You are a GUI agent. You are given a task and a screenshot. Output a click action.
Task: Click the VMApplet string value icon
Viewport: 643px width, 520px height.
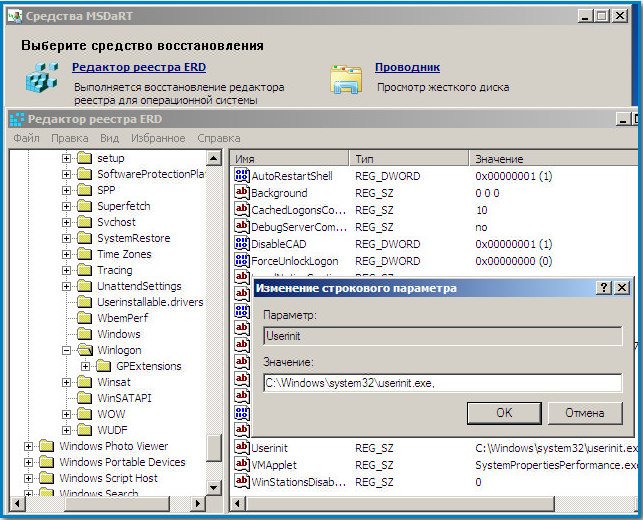[241, 464]
